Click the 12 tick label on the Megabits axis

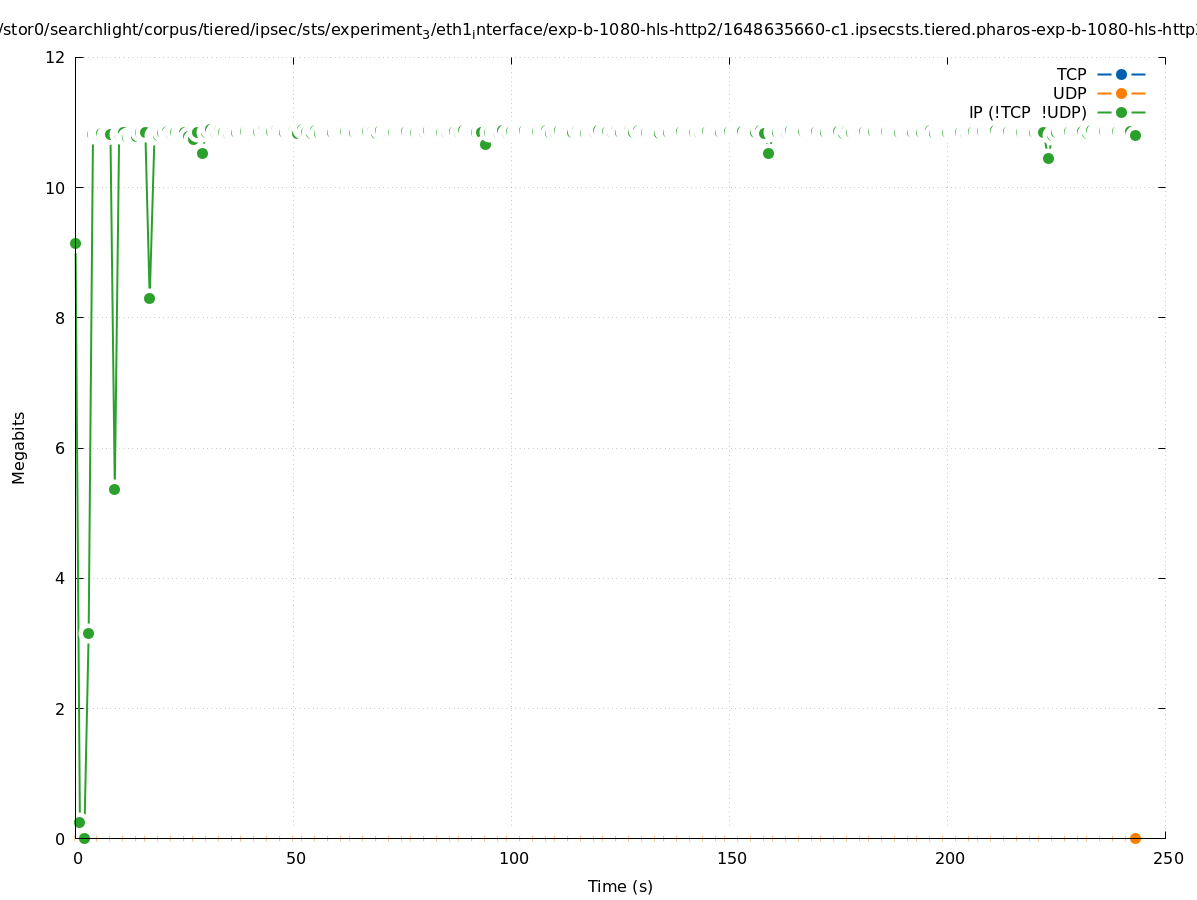(56, 57)
